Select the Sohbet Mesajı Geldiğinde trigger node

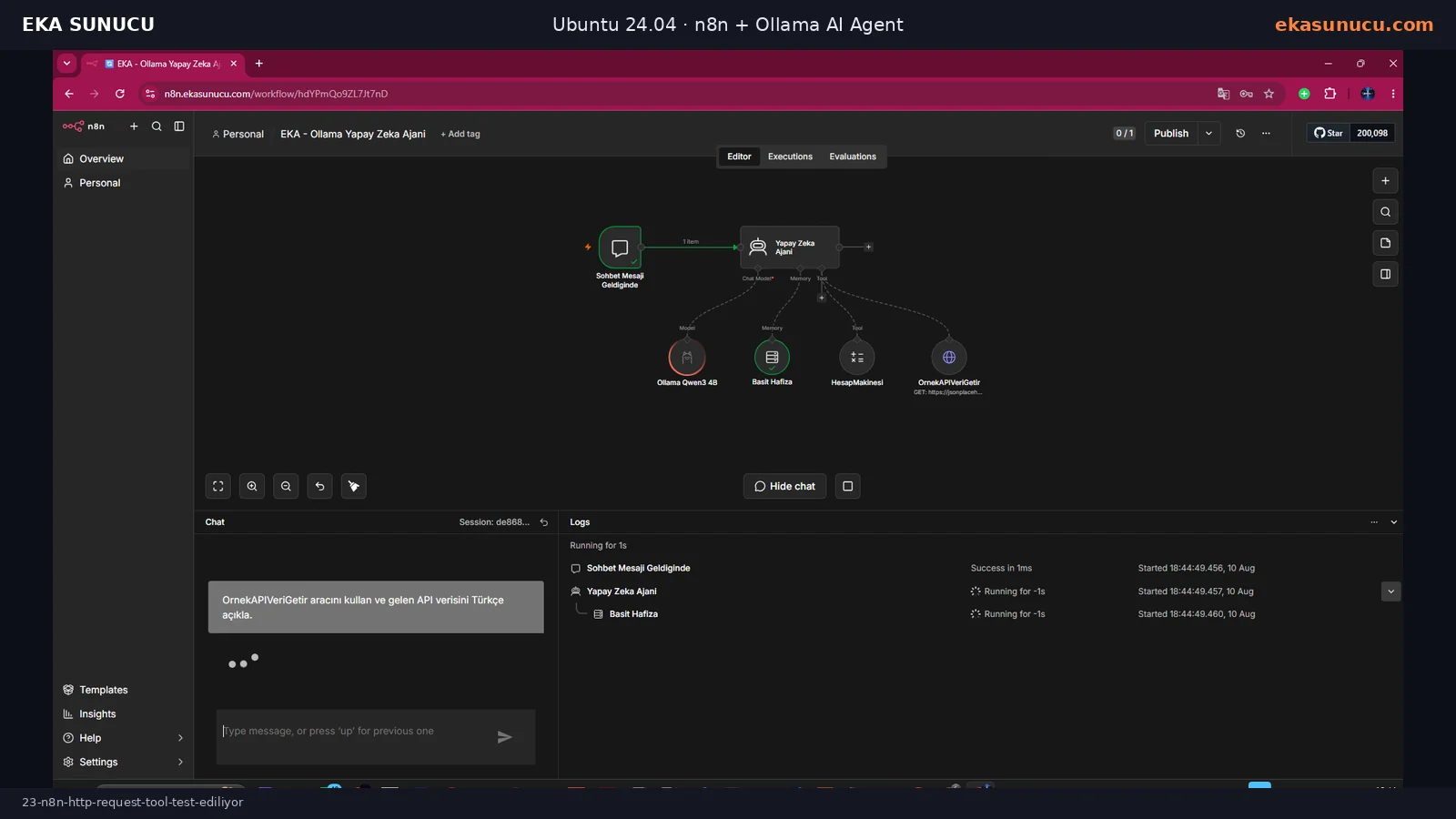pos(620,248)
